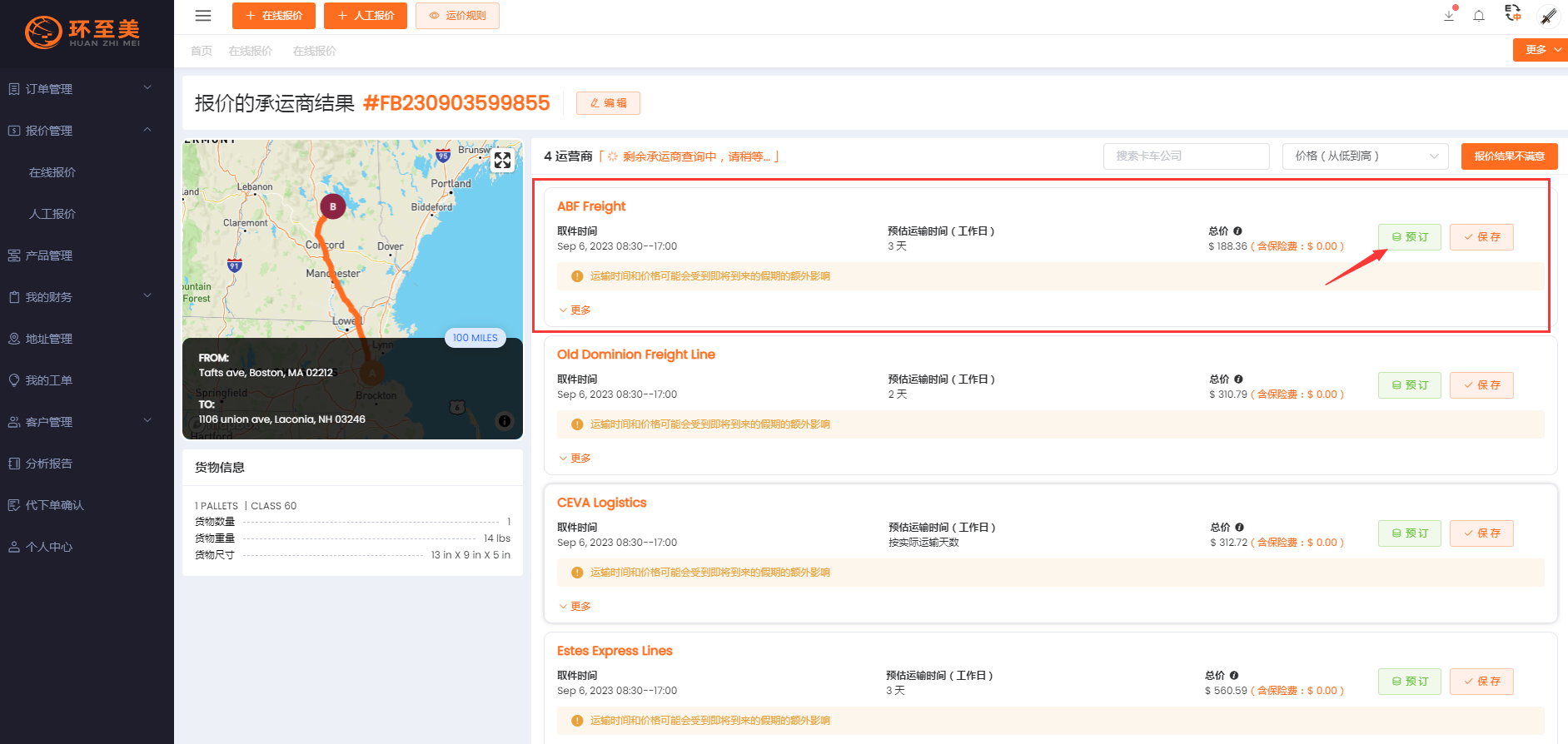Click the 编辑 edit button

tap(608, 103)
